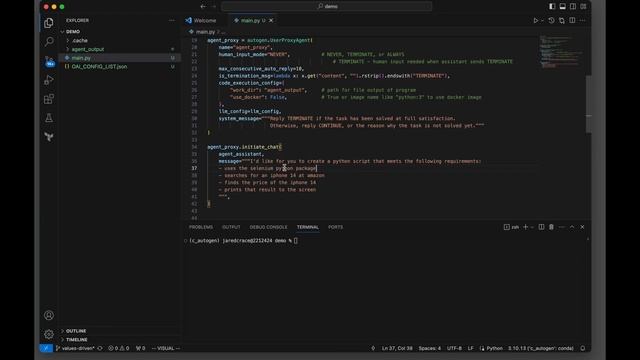Viewport: 640px width, 360px height.
Task: Open the TERMINAL panel tab
Action: click(x=308, y=227)
